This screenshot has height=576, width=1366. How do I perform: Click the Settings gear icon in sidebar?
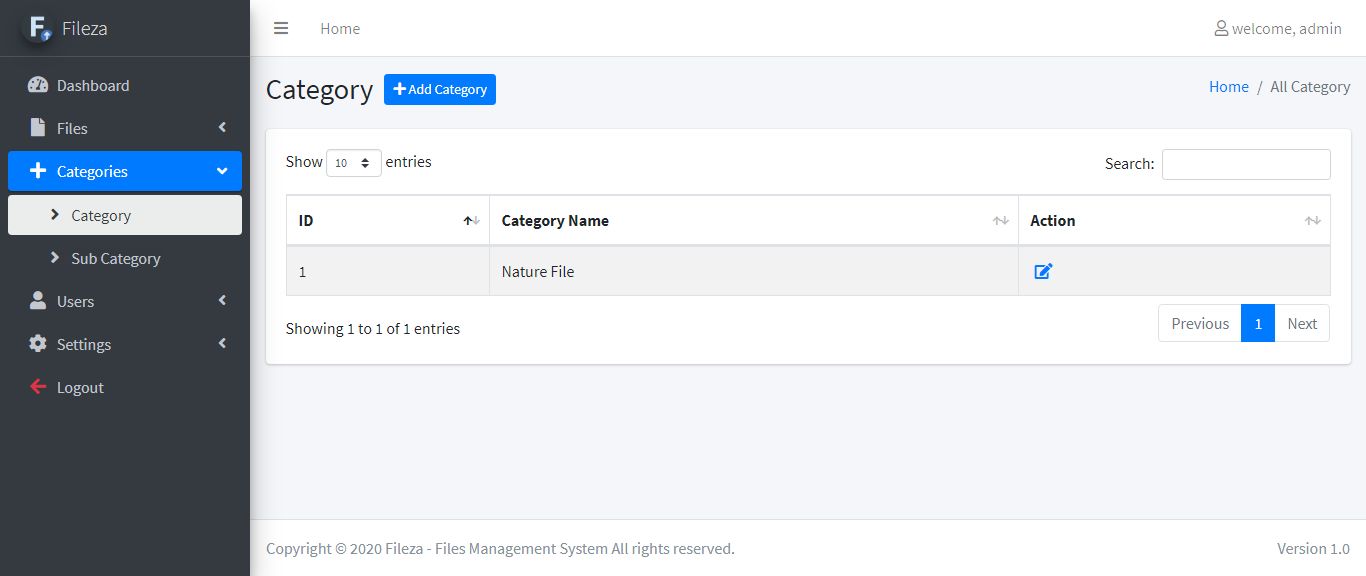tap(38, 344)
